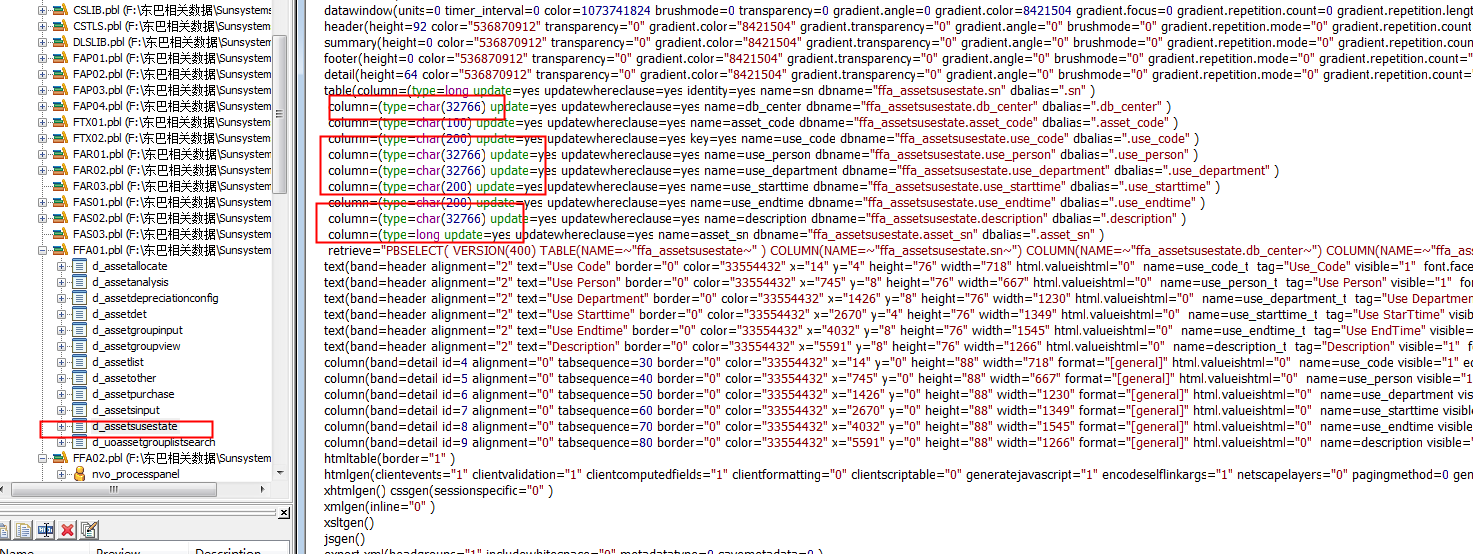Click the horizontal scrollbar right arrow
Viewport: 1473px width, 554px height.
click(x=263, y=489)
